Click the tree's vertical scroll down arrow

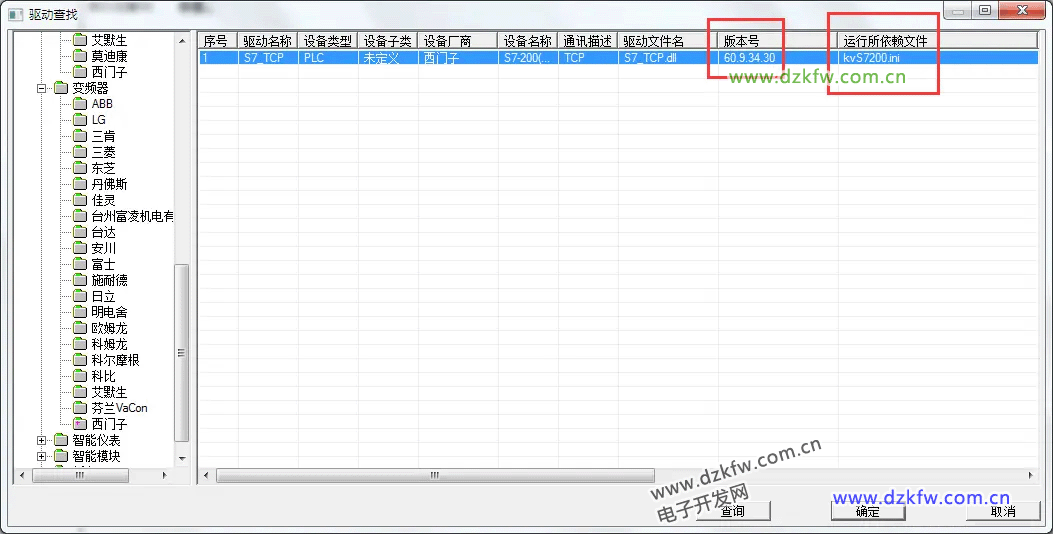[182, 459]
